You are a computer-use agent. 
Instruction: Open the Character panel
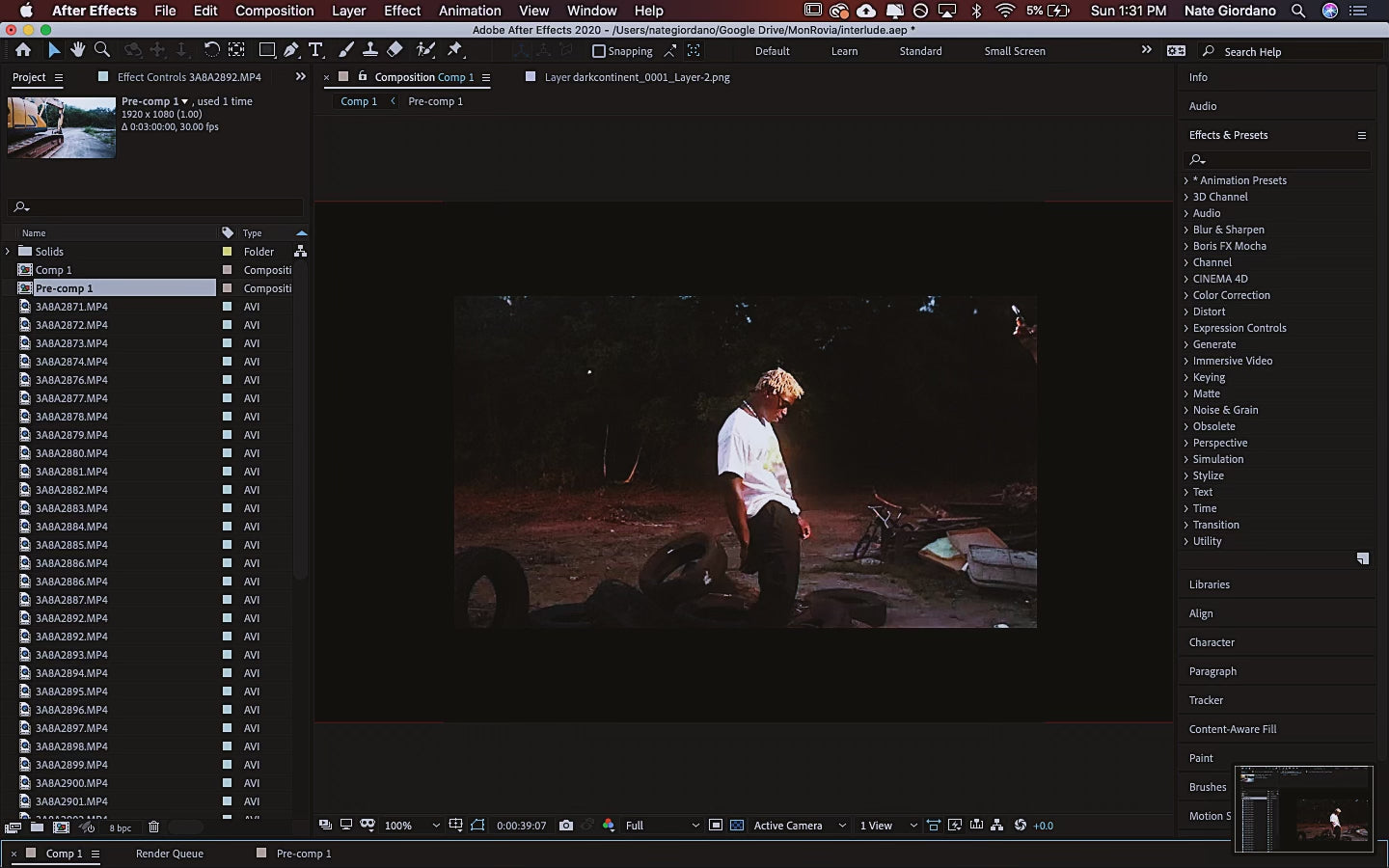click(1212, 642)
